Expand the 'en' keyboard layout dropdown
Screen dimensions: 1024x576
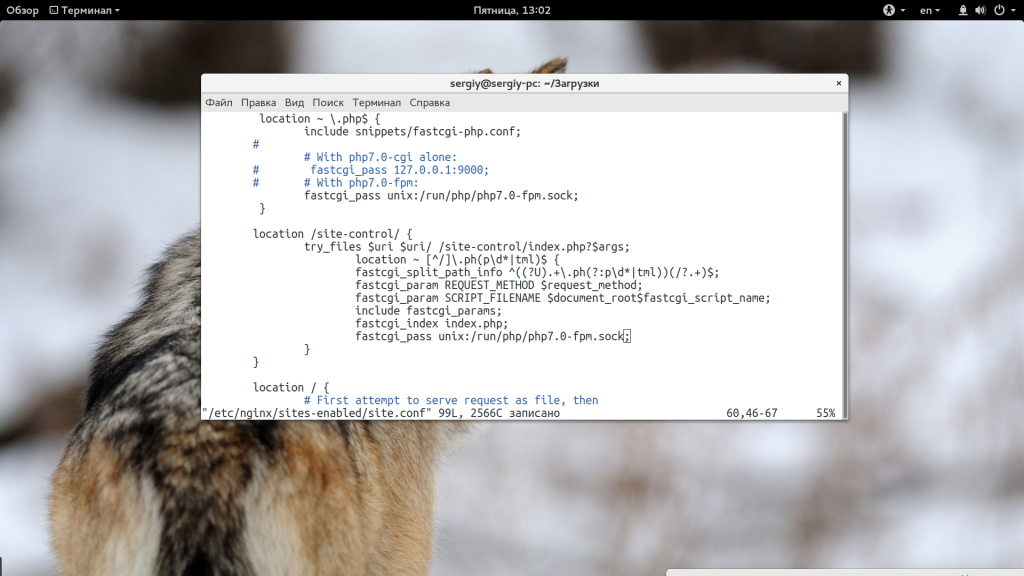[x=930, y=10]
